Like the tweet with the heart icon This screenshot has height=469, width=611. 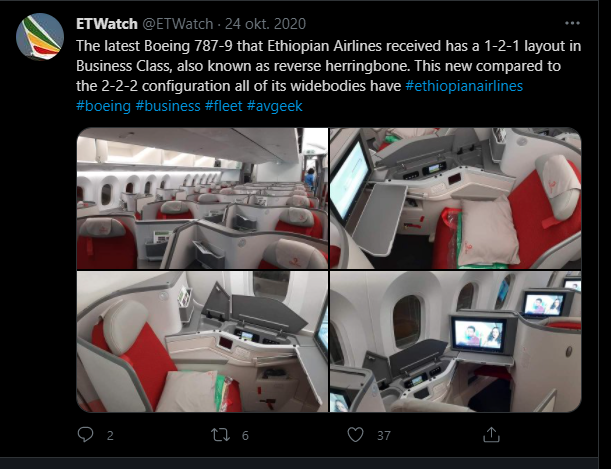pyautogui.click(x=355, y=435)
